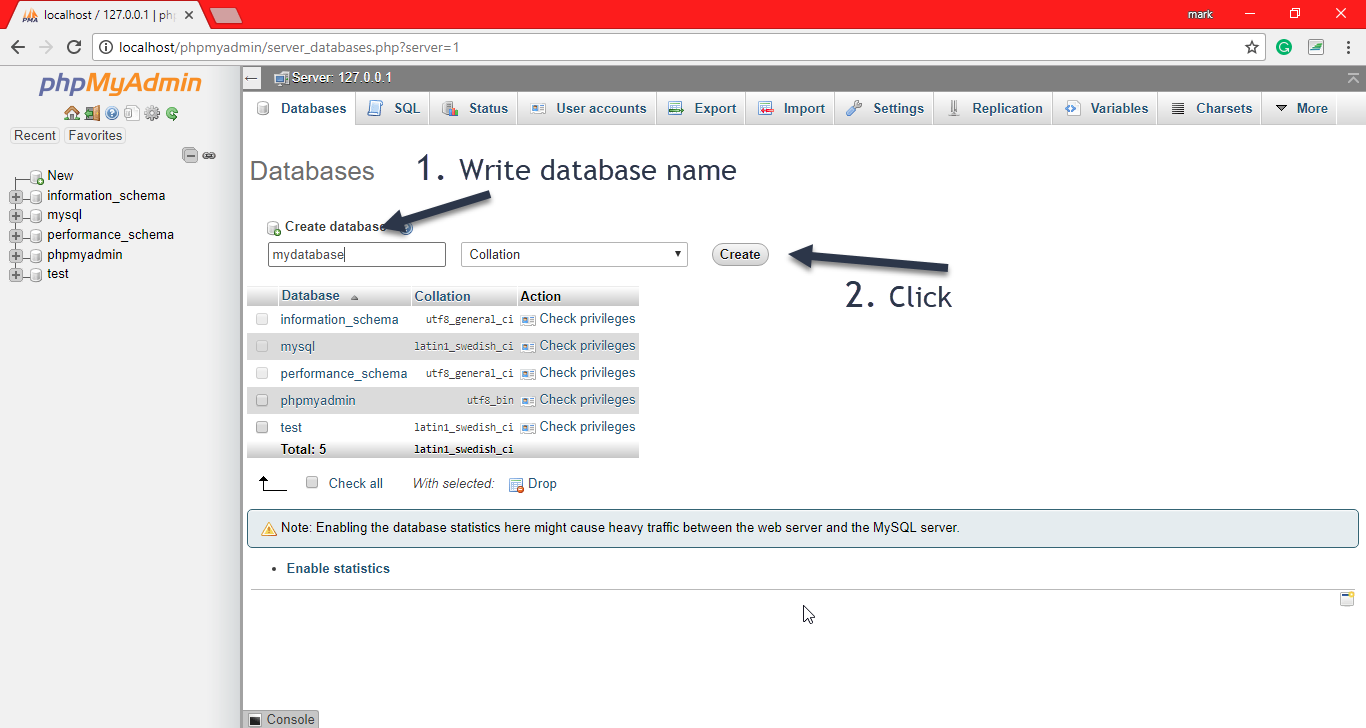
Task: Open the More tab dropdown
Action: (1300, 109)
